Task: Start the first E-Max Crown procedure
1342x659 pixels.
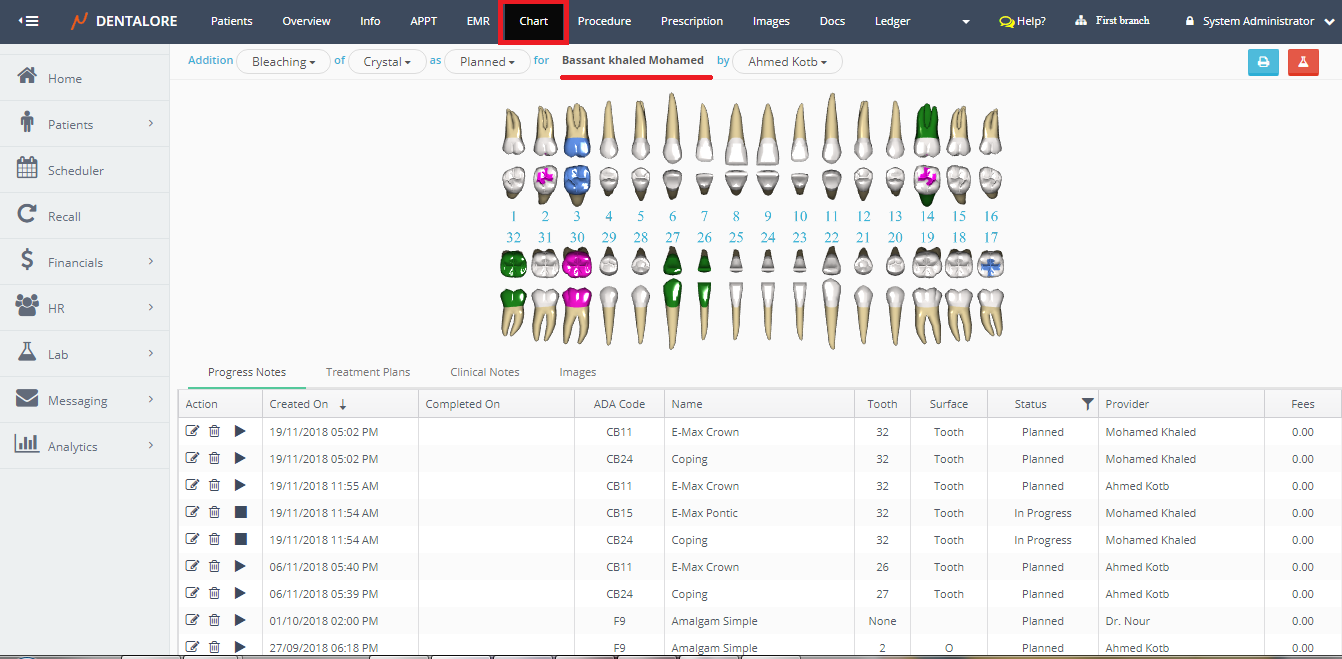Action: [240, 431]
